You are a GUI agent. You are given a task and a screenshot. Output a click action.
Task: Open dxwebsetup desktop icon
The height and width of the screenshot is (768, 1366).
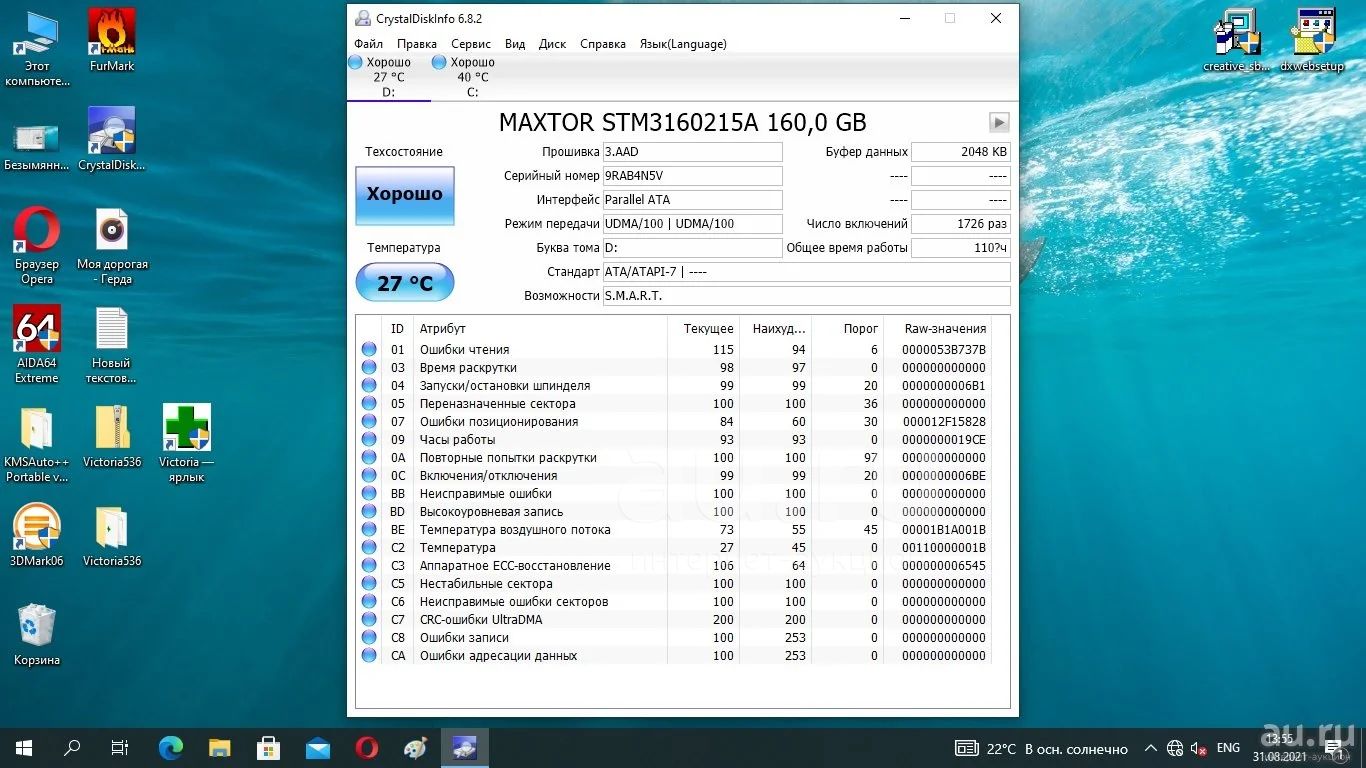tap(1312, 41)
